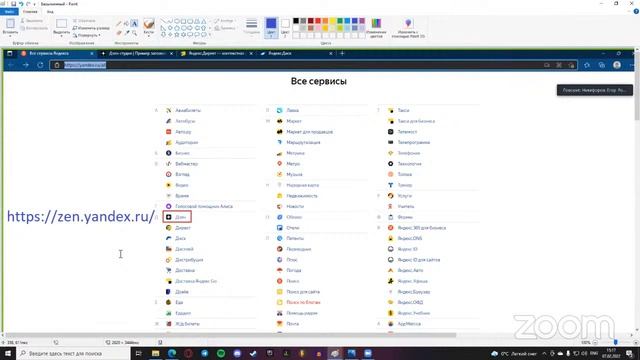Select the Color picker eyedropper tool
The width and height of the screenshot is (640, 360).
pyautogui.click(x=127, y=33)
